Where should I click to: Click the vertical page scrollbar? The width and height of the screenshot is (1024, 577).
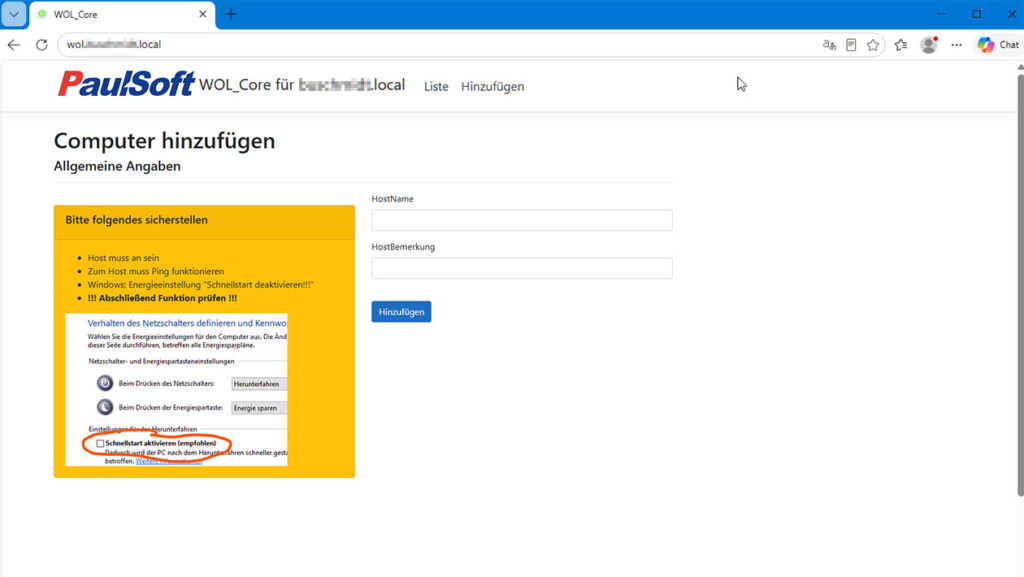pos(1020,285)
